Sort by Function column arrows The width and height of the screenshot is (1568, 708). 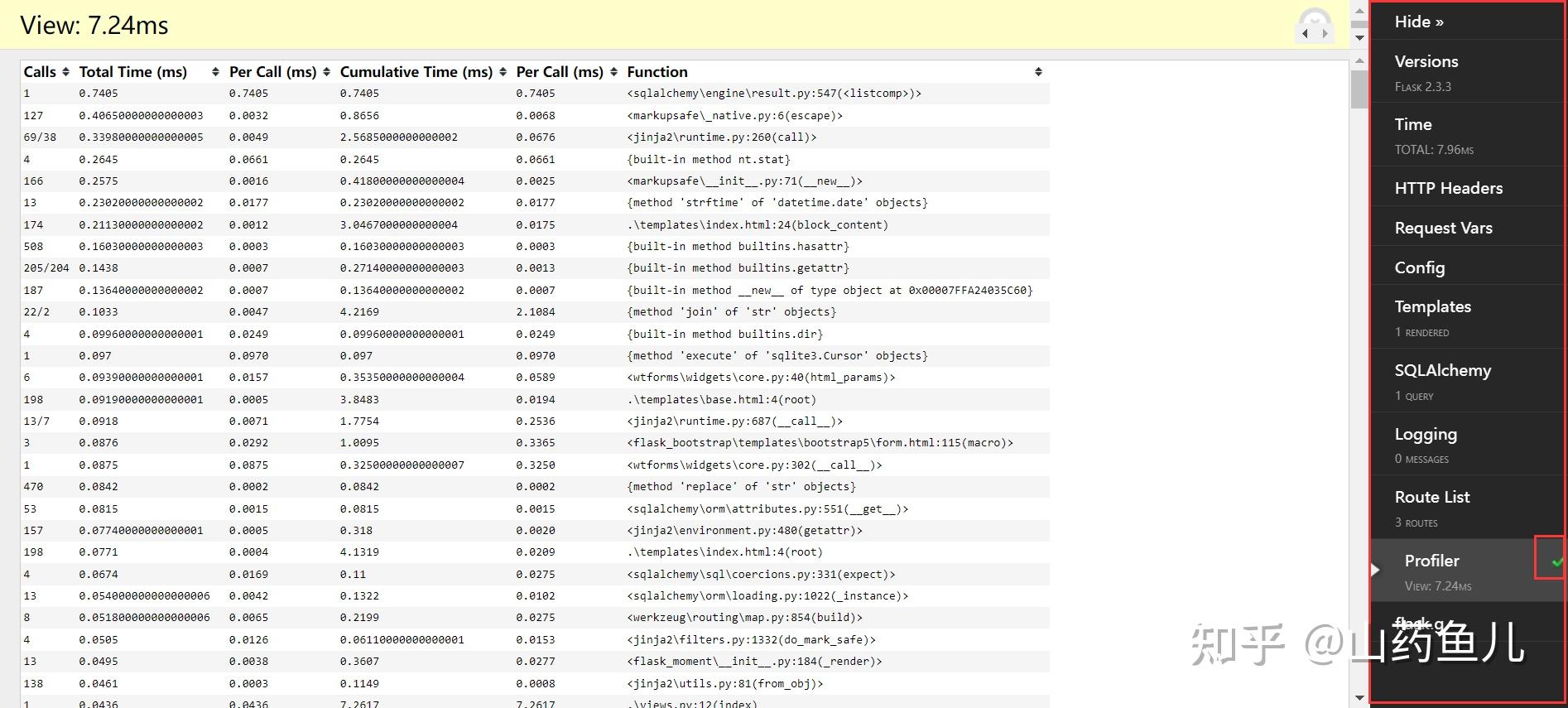pyautogui.click(x=1038, y=72)
